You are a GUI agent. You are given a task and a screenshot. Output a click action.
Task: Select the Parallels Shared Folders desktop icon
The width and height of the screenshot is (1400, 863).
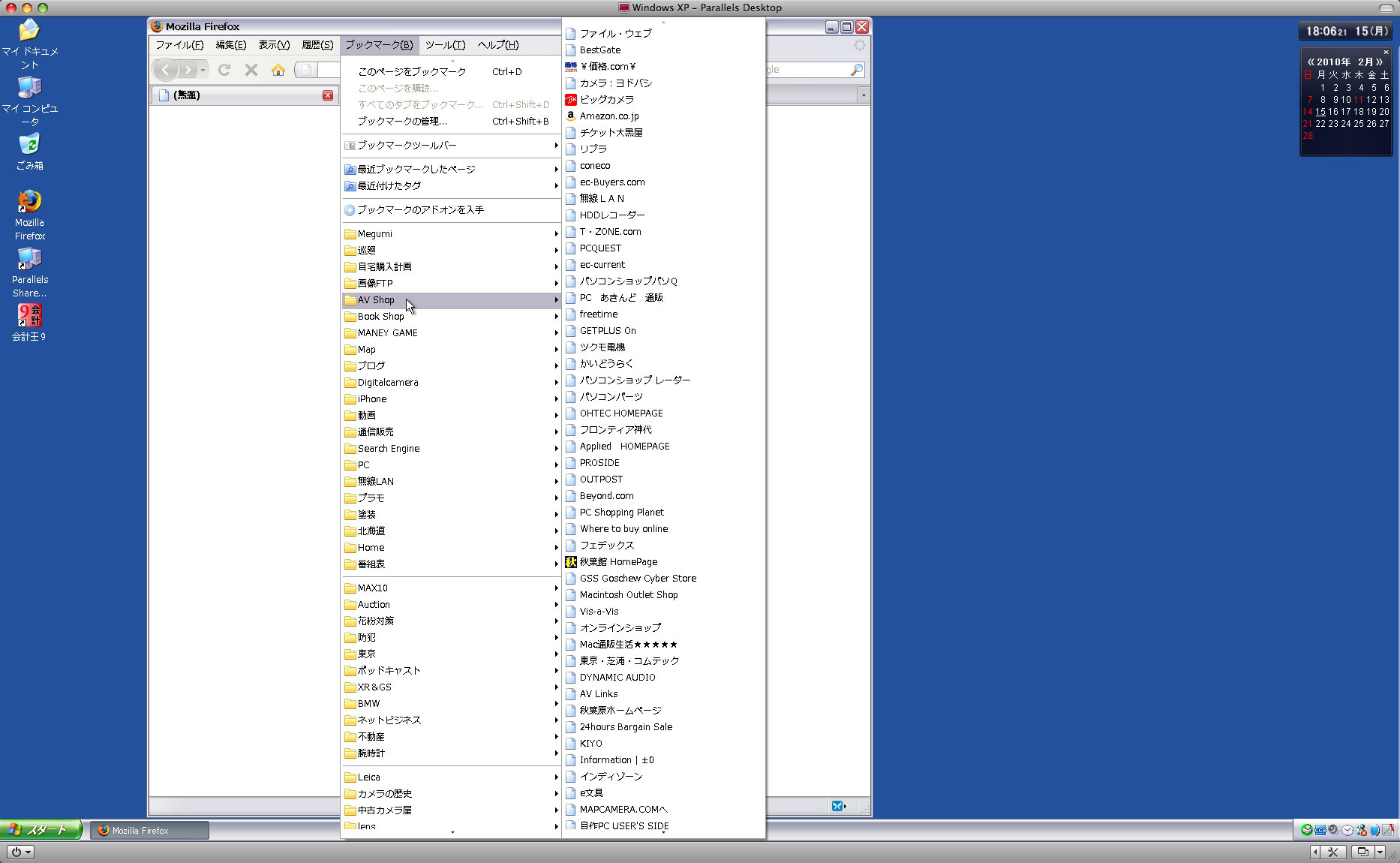pyautogui.click(x=29, y=272)
